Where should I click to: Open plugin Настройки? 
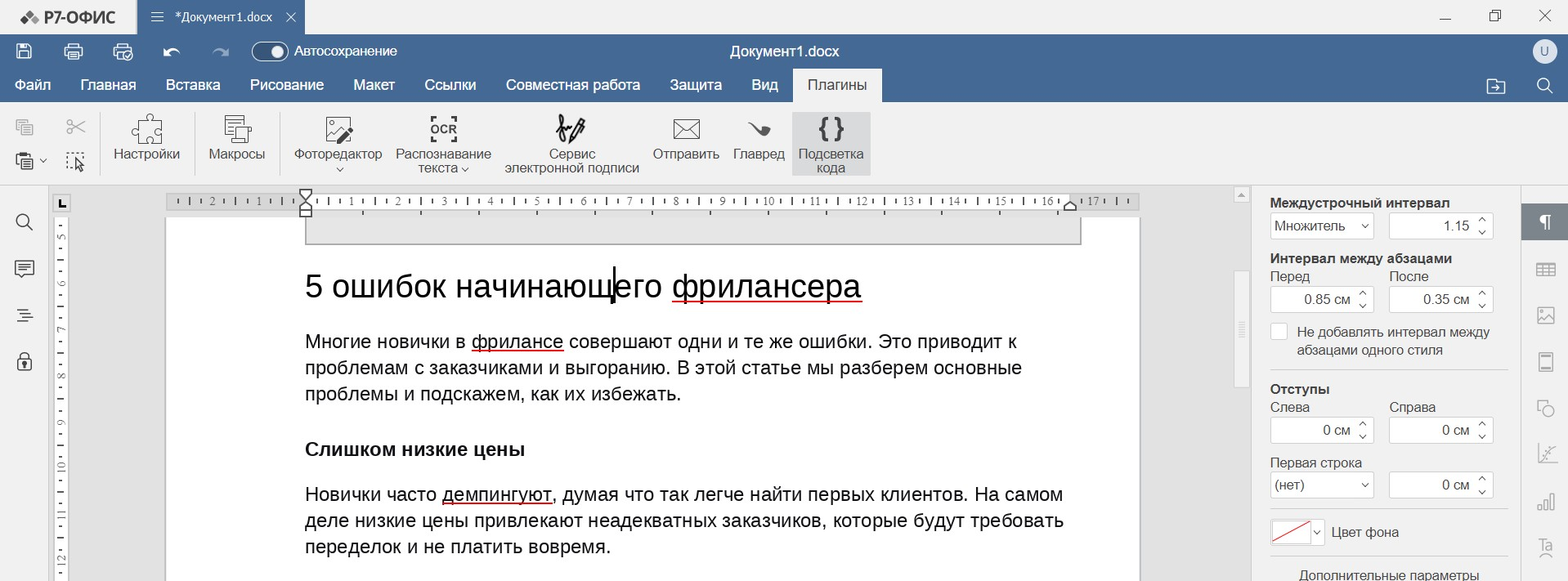[146, 139]
